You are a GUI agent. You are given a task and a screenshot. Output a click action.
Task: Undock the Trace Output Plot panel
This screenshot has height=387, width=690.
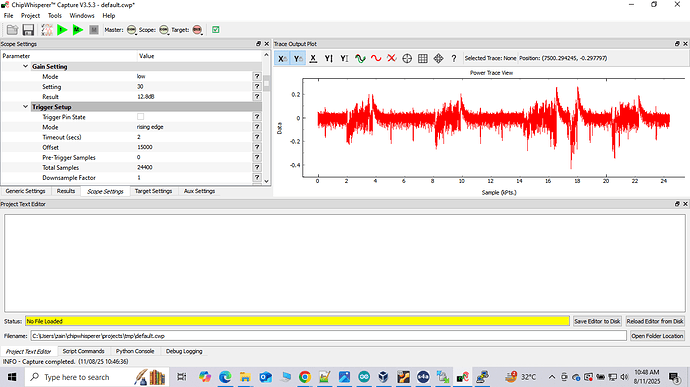[677, 44]
